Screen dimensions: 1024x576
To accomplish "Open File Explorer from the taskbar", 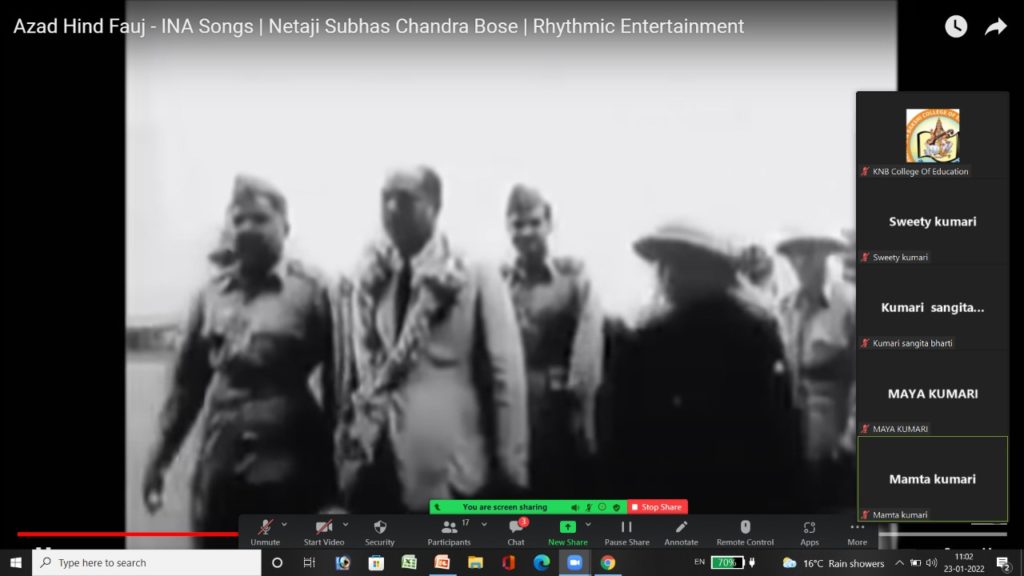I will coord(475,562).
